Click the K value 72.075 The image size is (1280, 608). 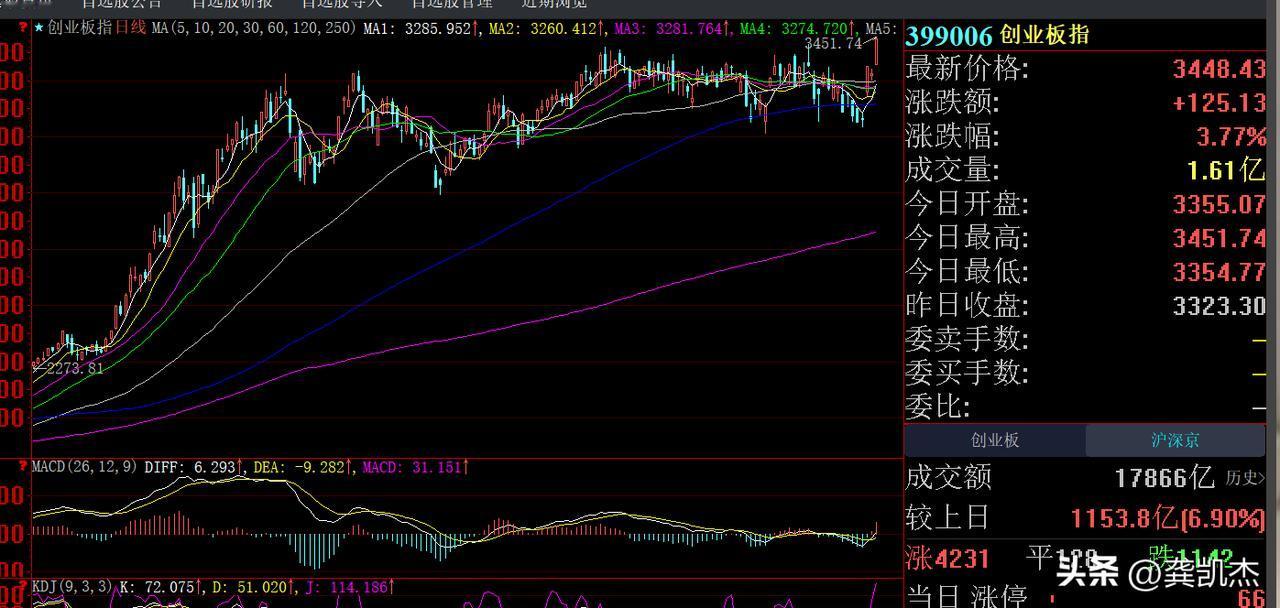(x=171, y=586)
